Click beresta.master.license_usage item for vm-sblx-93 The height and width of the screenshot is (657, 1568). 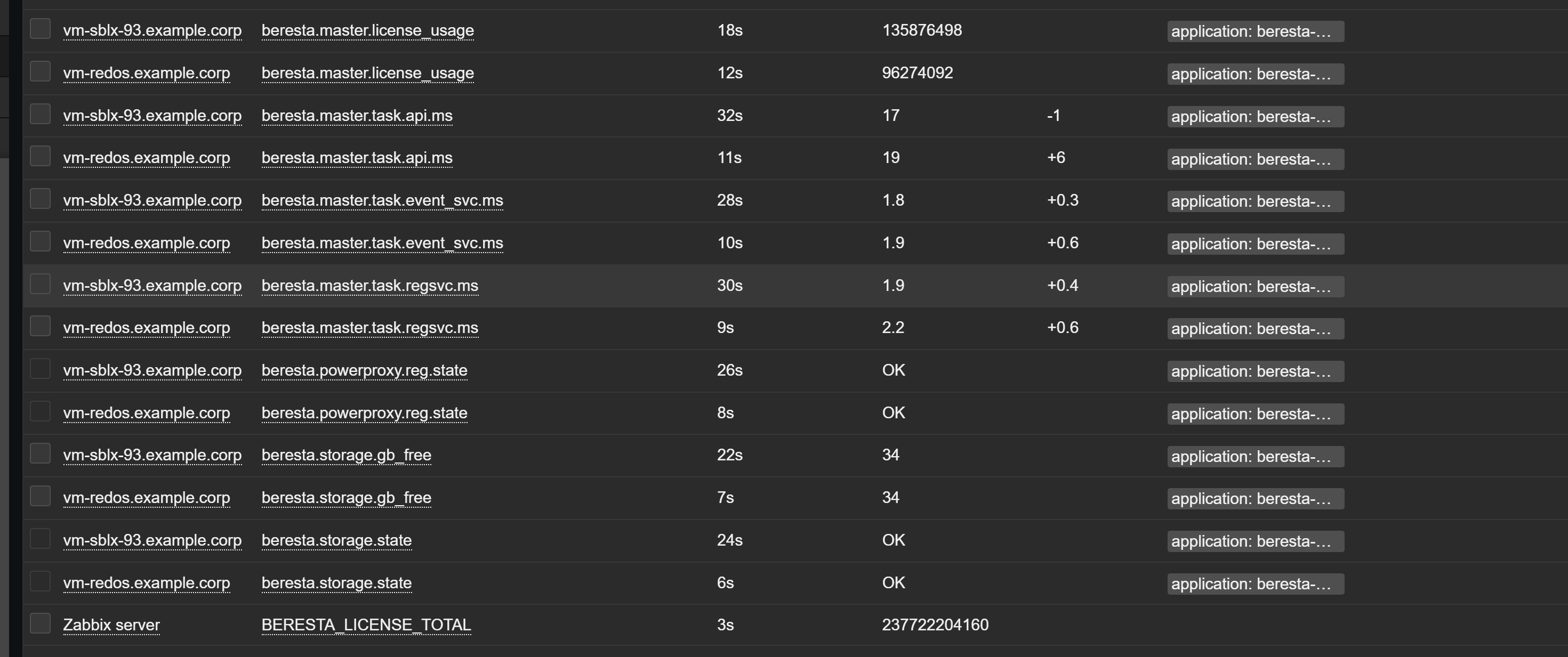coord(367,30)
